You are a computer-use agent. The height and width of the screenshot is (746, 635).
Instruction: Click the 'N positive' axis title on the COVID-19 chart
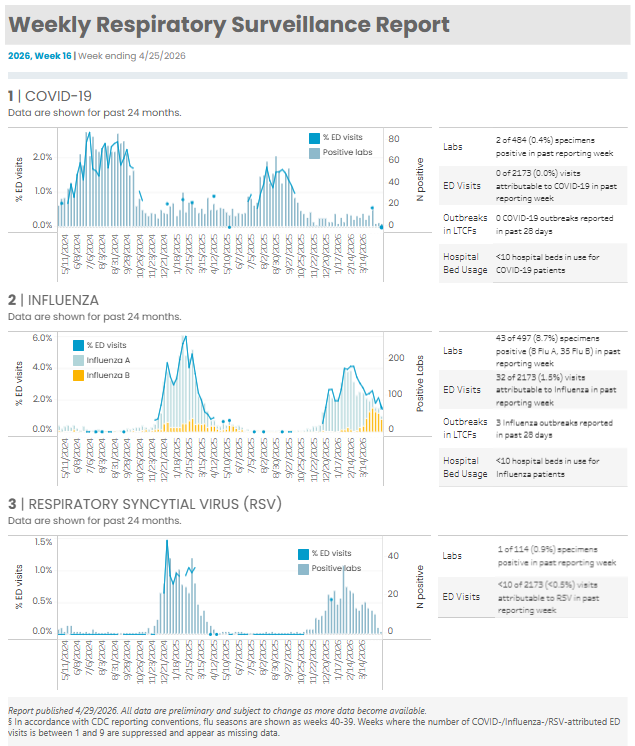coord(420,179)
